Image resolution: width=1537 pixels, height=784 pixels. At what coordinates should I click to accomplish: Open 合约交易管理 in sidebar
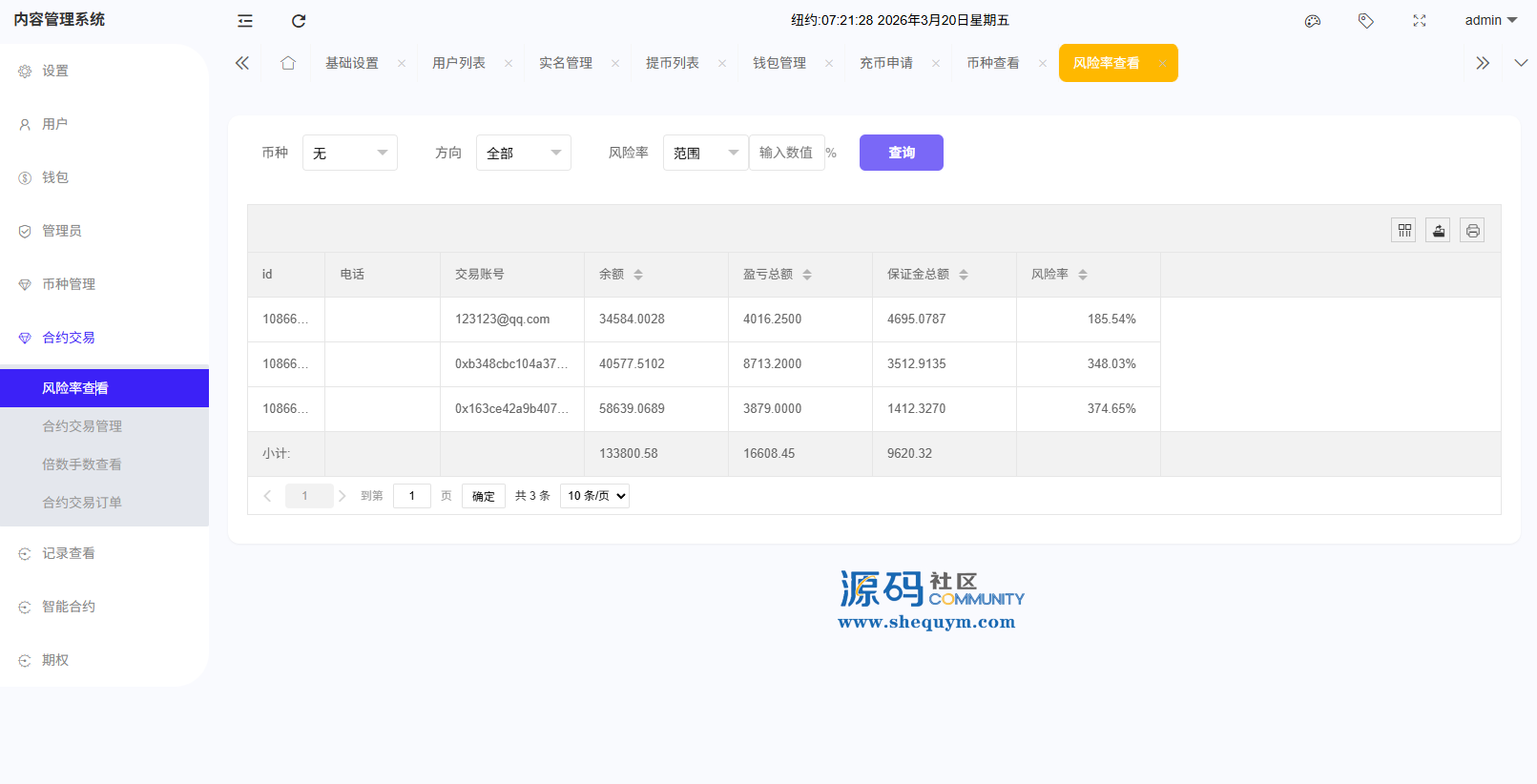click(x=82, y=426)
